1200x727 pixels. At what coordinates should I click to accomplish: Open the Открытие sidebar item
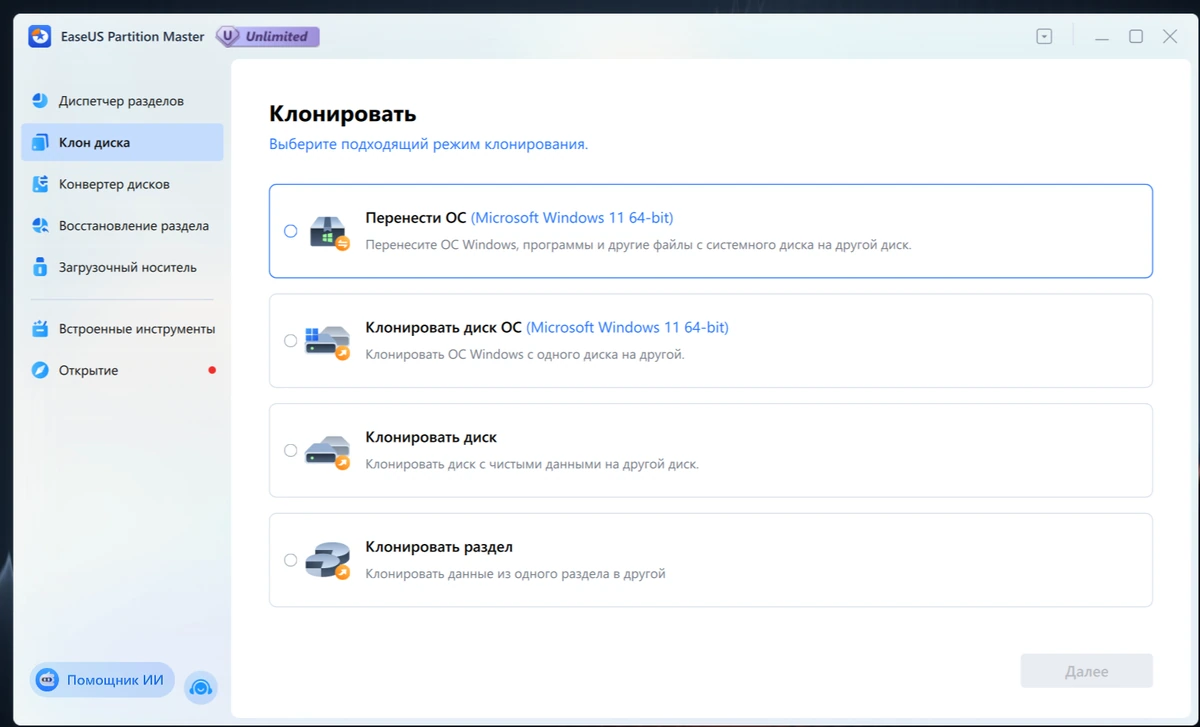pyautogui.click(x=122, y=371)
